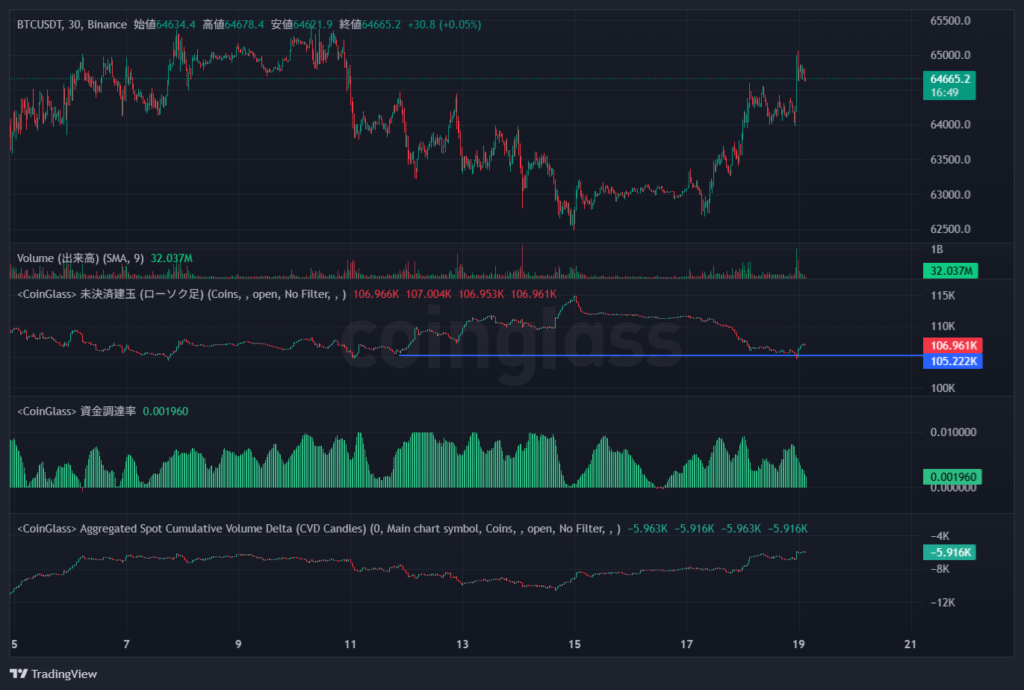The image size is (1024, 690).
Task: Click the CoinGlass open interest indicator title
Action: [182, 294]
